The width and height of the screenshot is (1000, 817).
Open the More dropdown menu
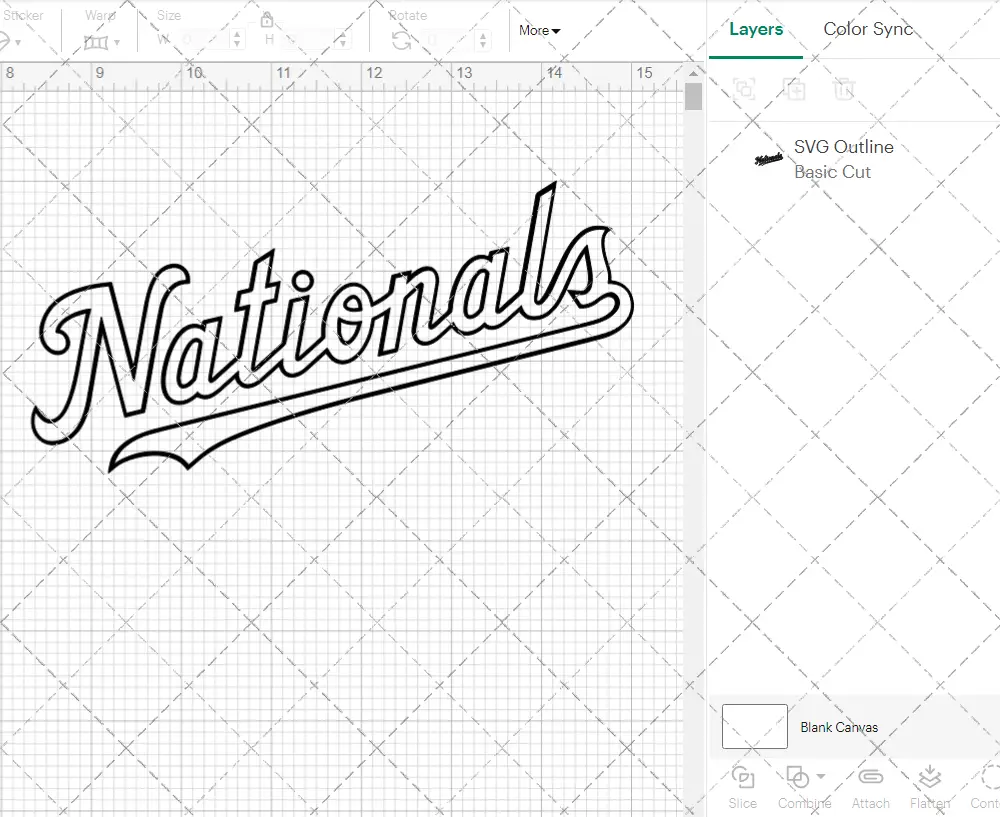(539, 31)
